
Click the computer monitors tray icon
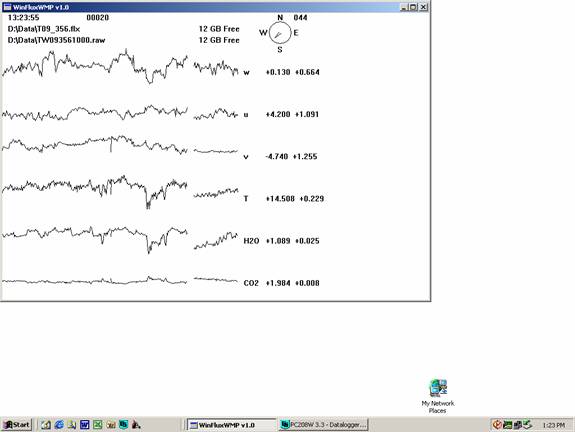pos(517,425)
